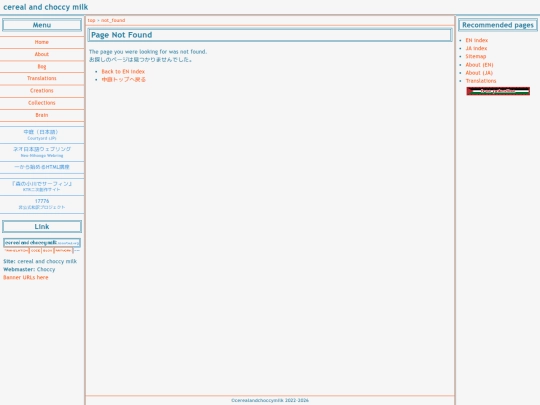Open Translations in Recommended pages list
Image resolution: width=540 pixels, height=405 pixels.
(x=481, y=81)
